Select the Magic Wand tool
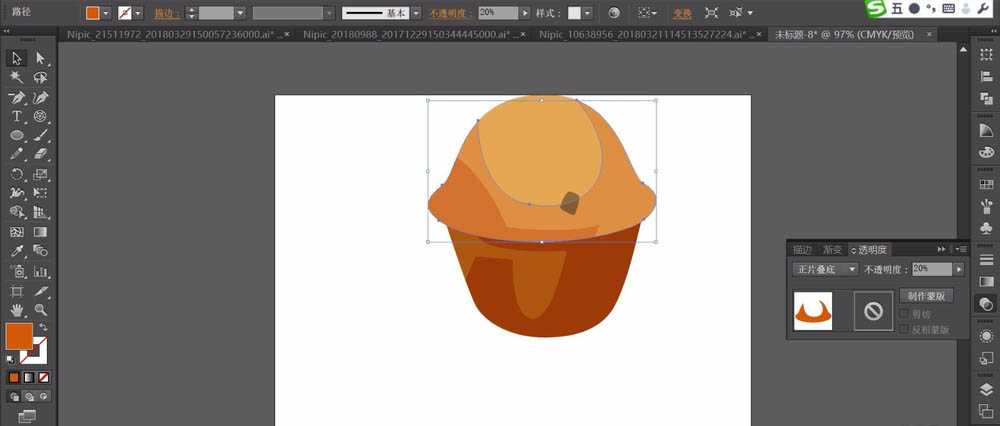Image resolution: width=1000 pixels, height=426 pixels. pos(17,77)
